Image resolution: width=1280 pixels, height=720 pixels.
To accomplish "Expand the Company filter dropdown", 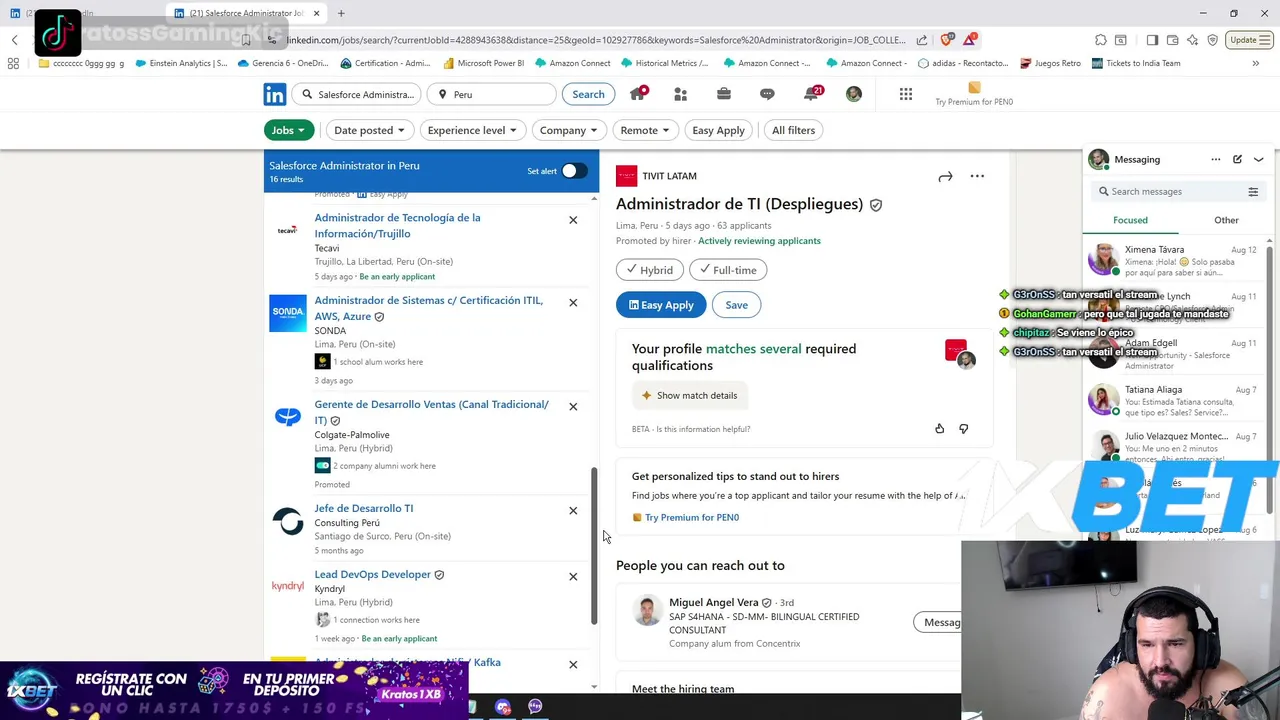I will click(x=568, y=130).
